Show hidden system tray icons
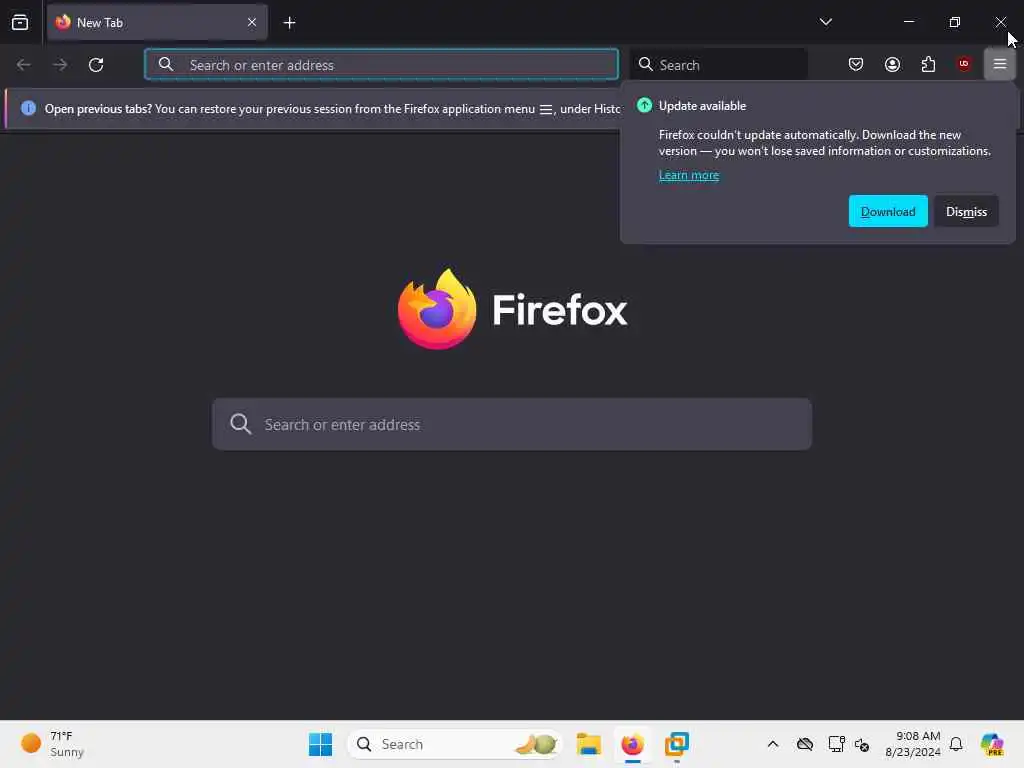Image resolution: width=1024 pixels, height=768 pixels. [773, 744]
